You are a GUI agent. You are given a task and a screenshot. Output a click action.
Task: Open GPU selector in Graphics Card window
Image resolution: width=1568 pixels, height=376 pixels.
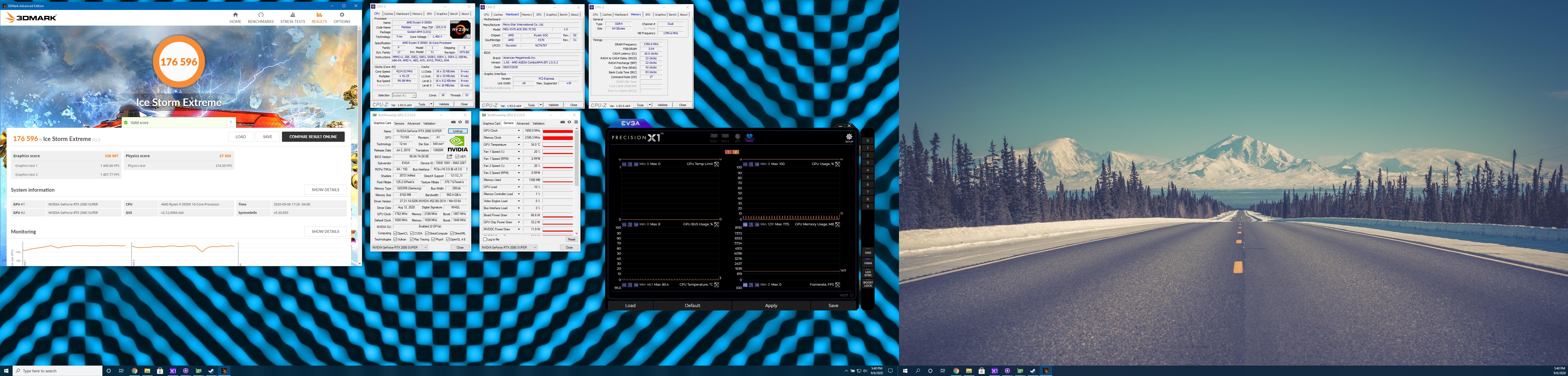[x=399, y=248]
